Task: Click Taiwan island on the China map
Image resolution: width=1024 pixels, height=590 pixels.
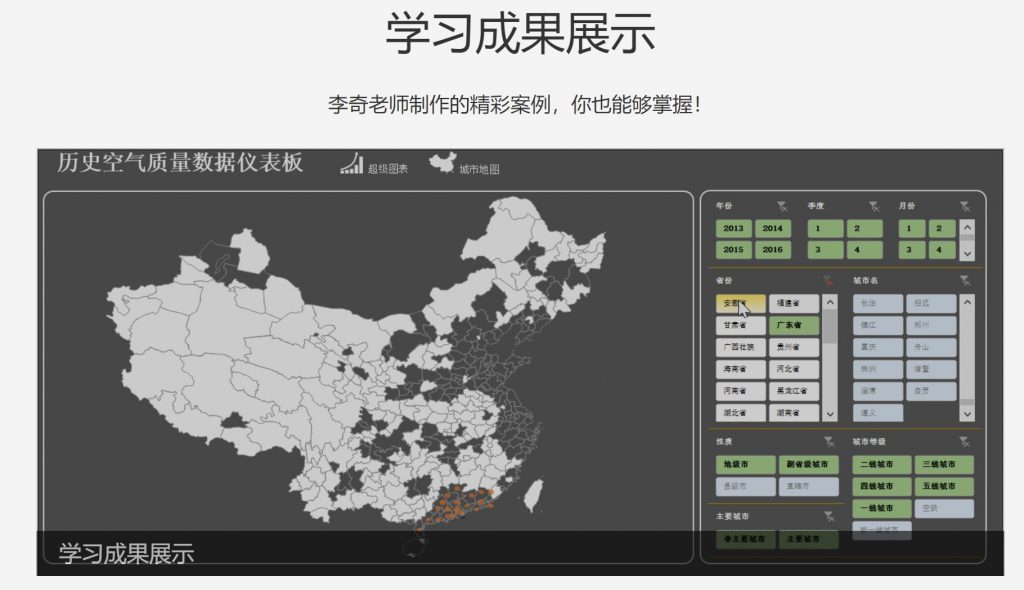Action: click(x=534, y=496)
